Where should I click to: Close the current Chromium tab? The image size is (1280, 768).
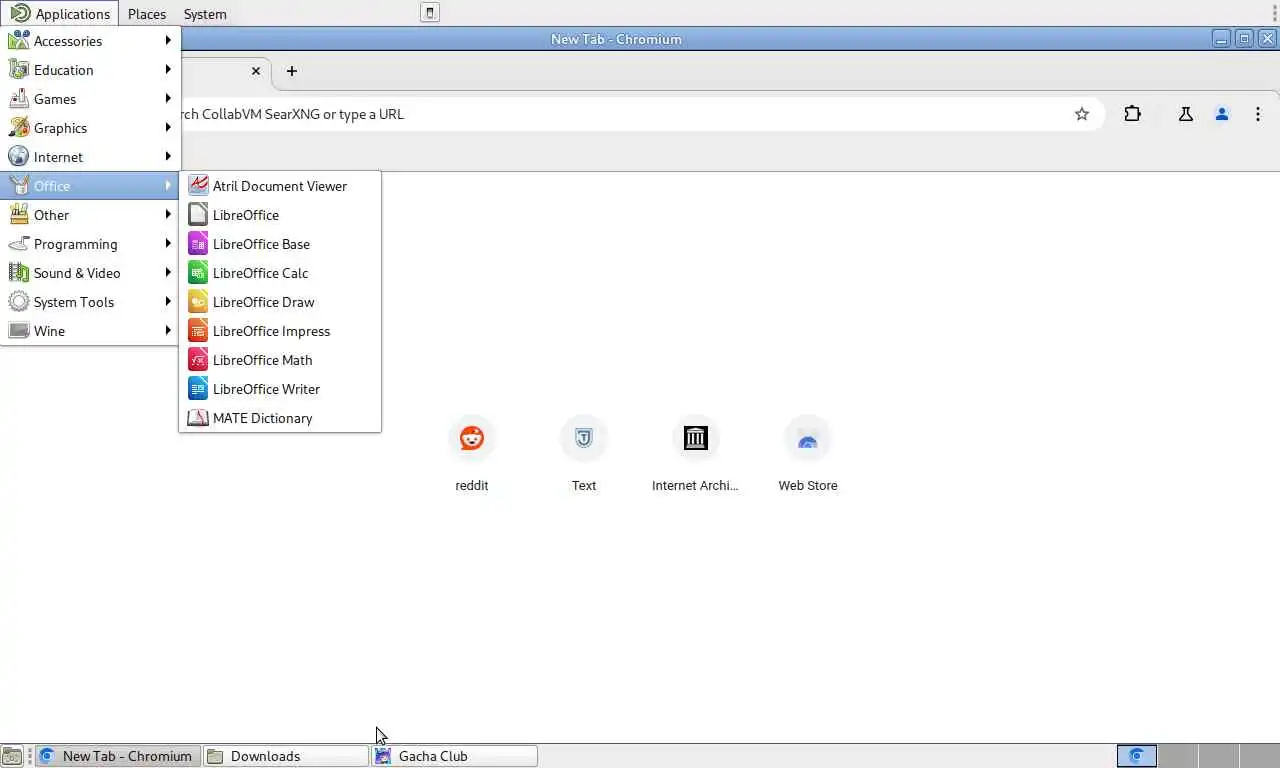point(256,71)
